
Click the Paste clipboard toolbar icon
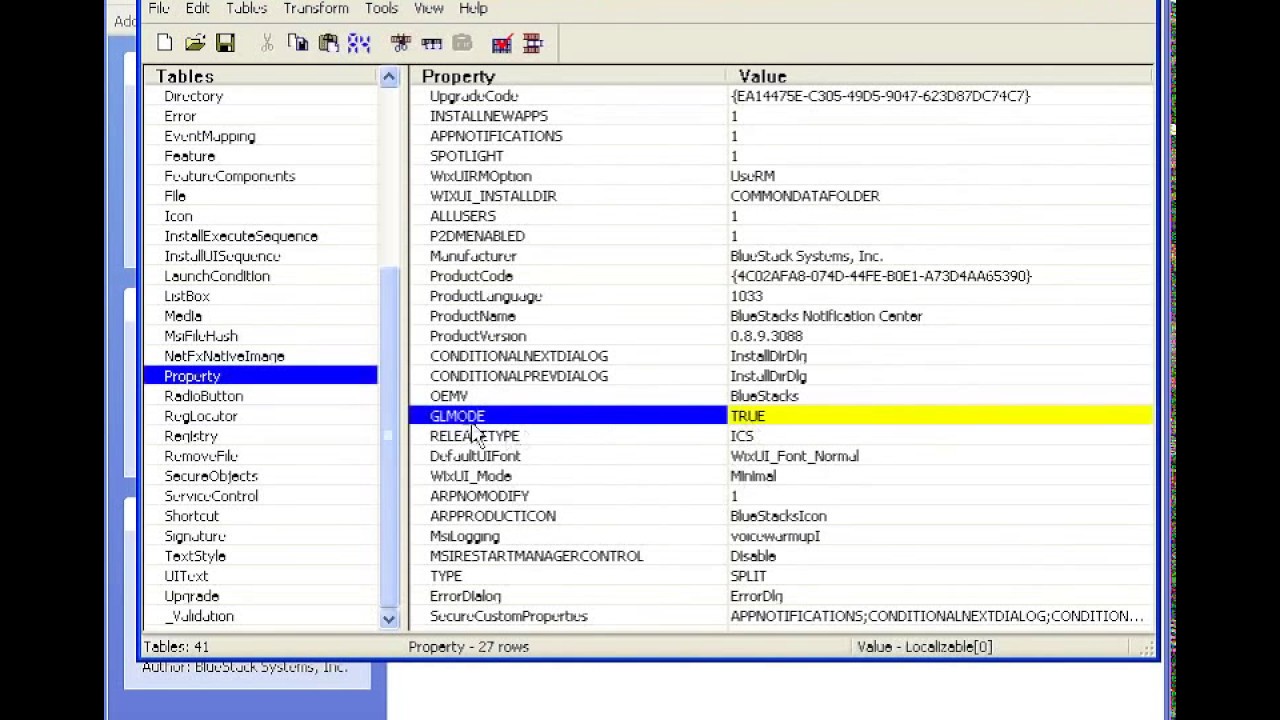(x=328, y=42)
